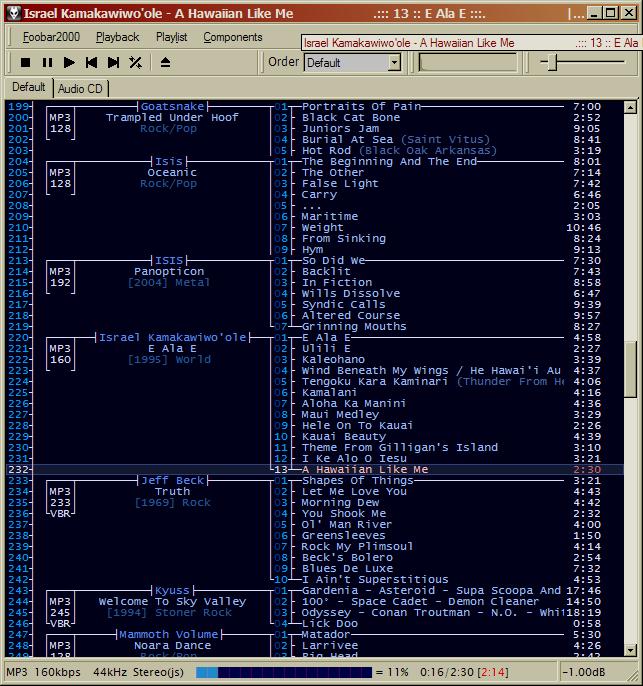Open the Playback menu
The height and width of the screenshot is (686, 643).
click(x=117, y=37)
